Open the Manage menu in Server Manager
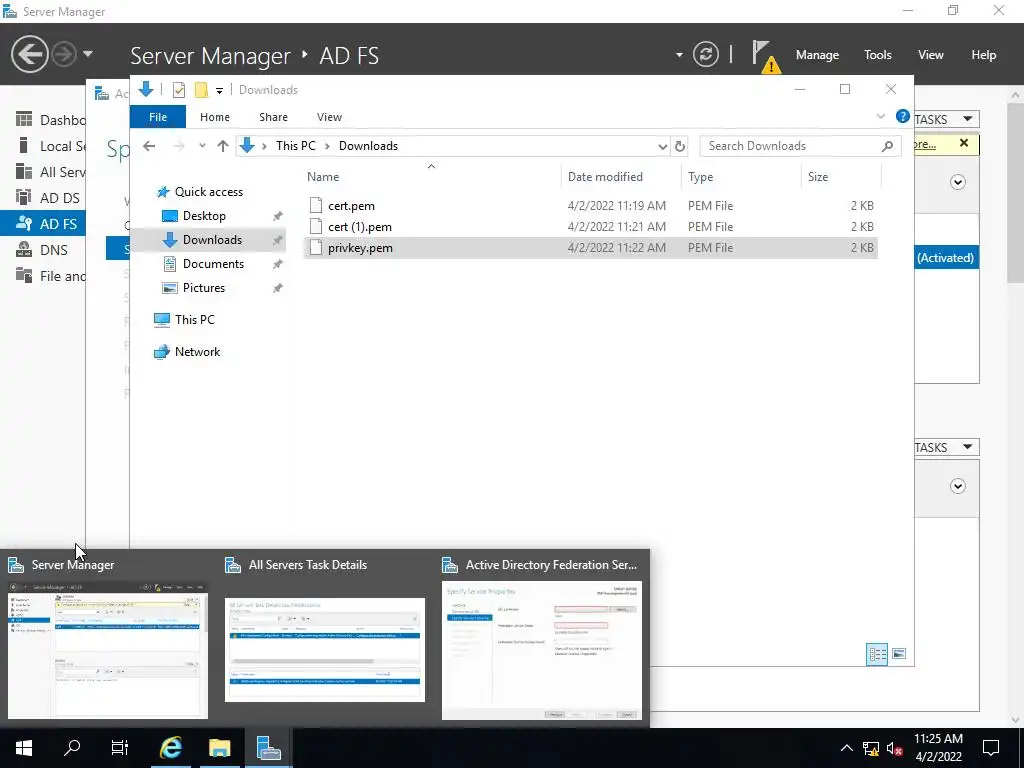1024x768 pixels. [817, 55]
